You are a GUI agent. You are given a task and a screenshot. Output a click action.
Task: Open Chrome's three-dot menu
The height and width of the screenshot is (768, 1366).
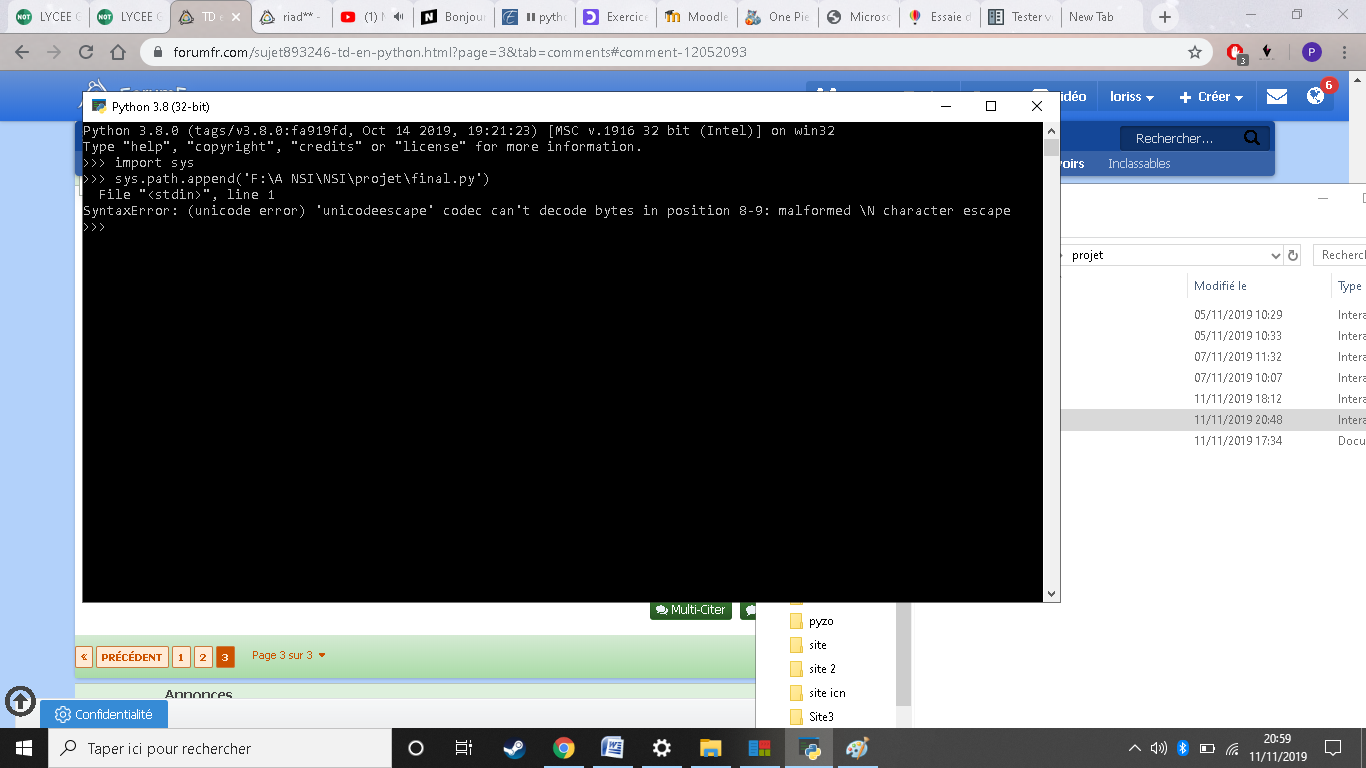1345,52
